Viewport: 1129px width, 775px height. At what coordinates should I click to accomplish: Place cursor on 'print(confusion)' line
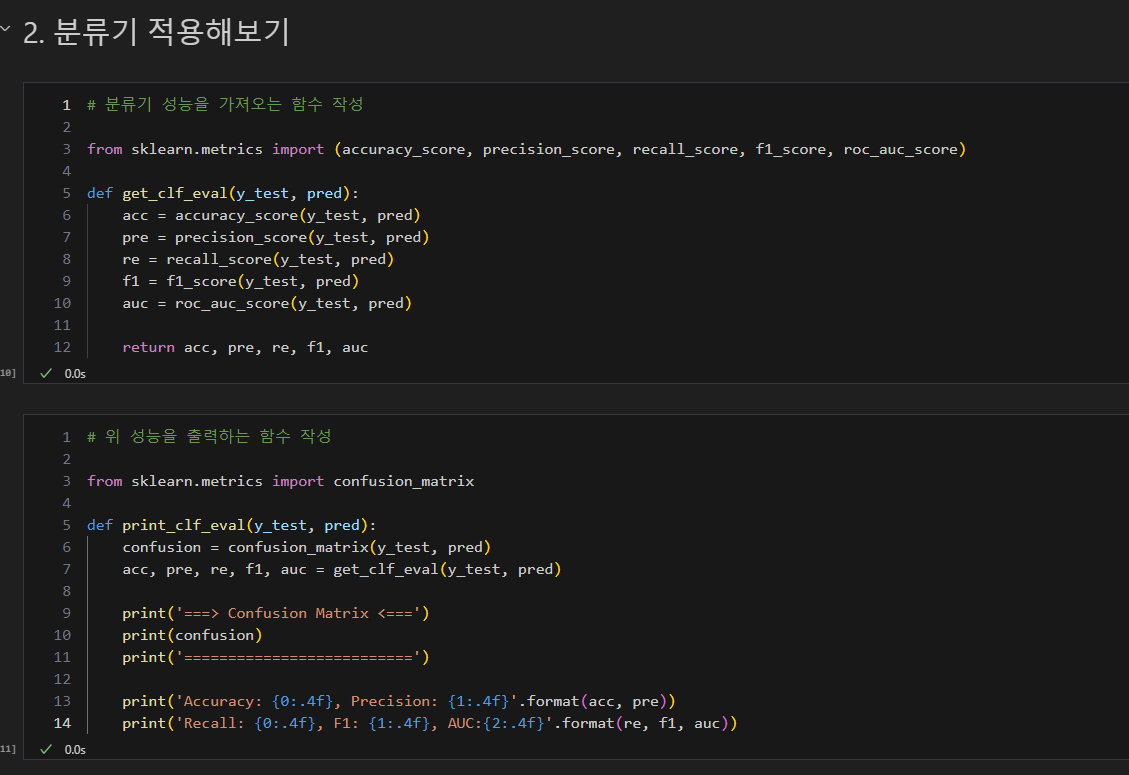(x=192, y=635)
